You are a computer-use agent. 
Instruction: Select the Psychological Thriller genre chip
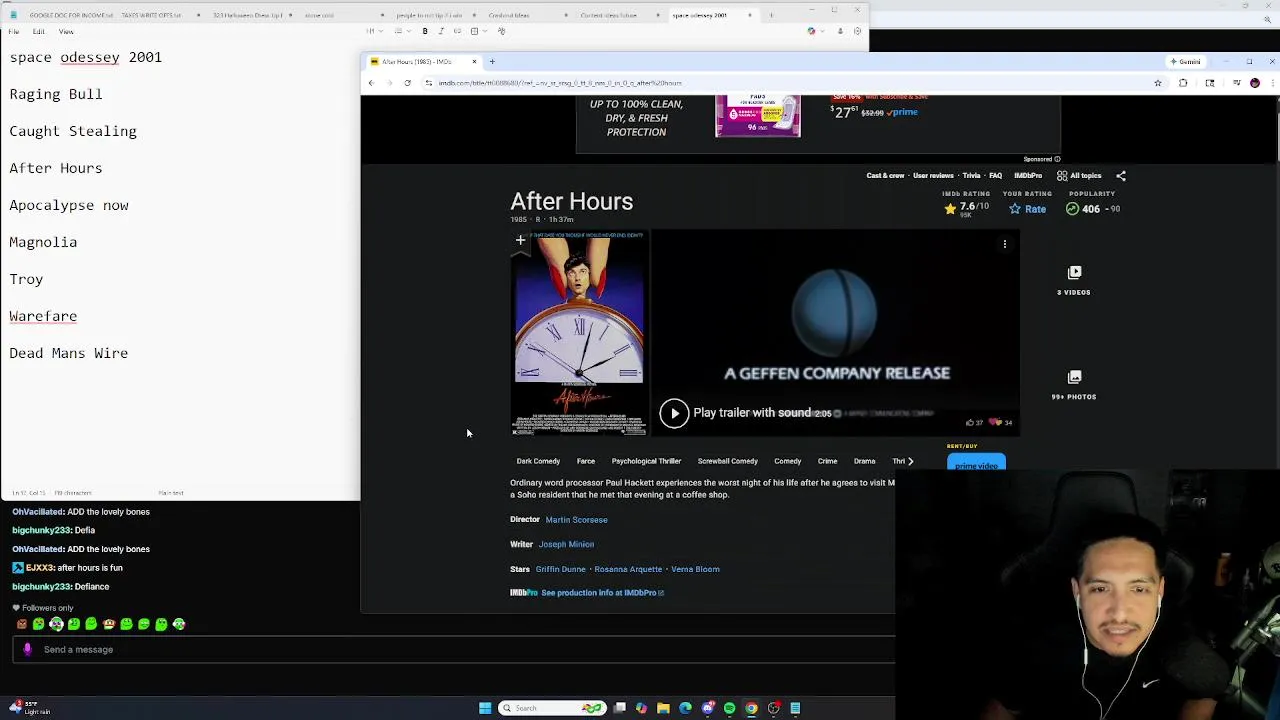646,461
